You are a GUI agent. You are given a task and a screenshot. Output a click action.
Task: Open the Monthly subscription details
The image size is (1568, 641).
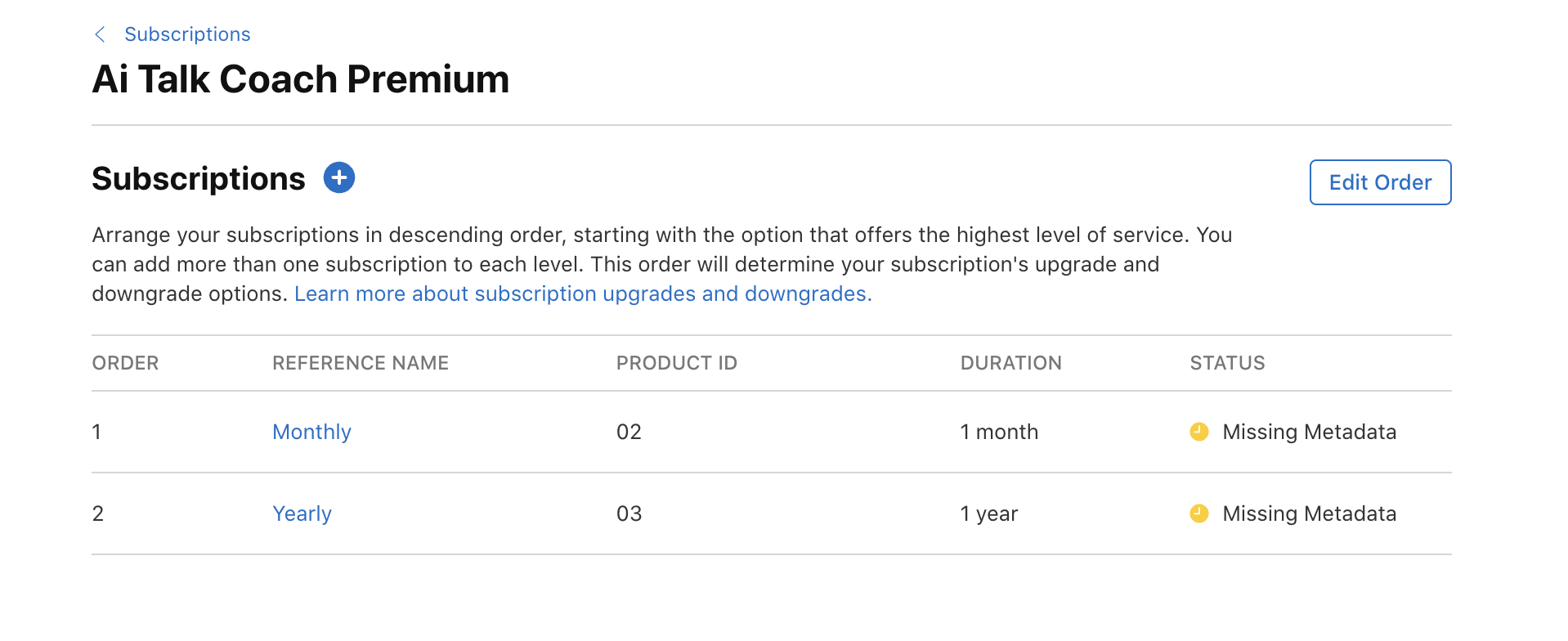311,432
